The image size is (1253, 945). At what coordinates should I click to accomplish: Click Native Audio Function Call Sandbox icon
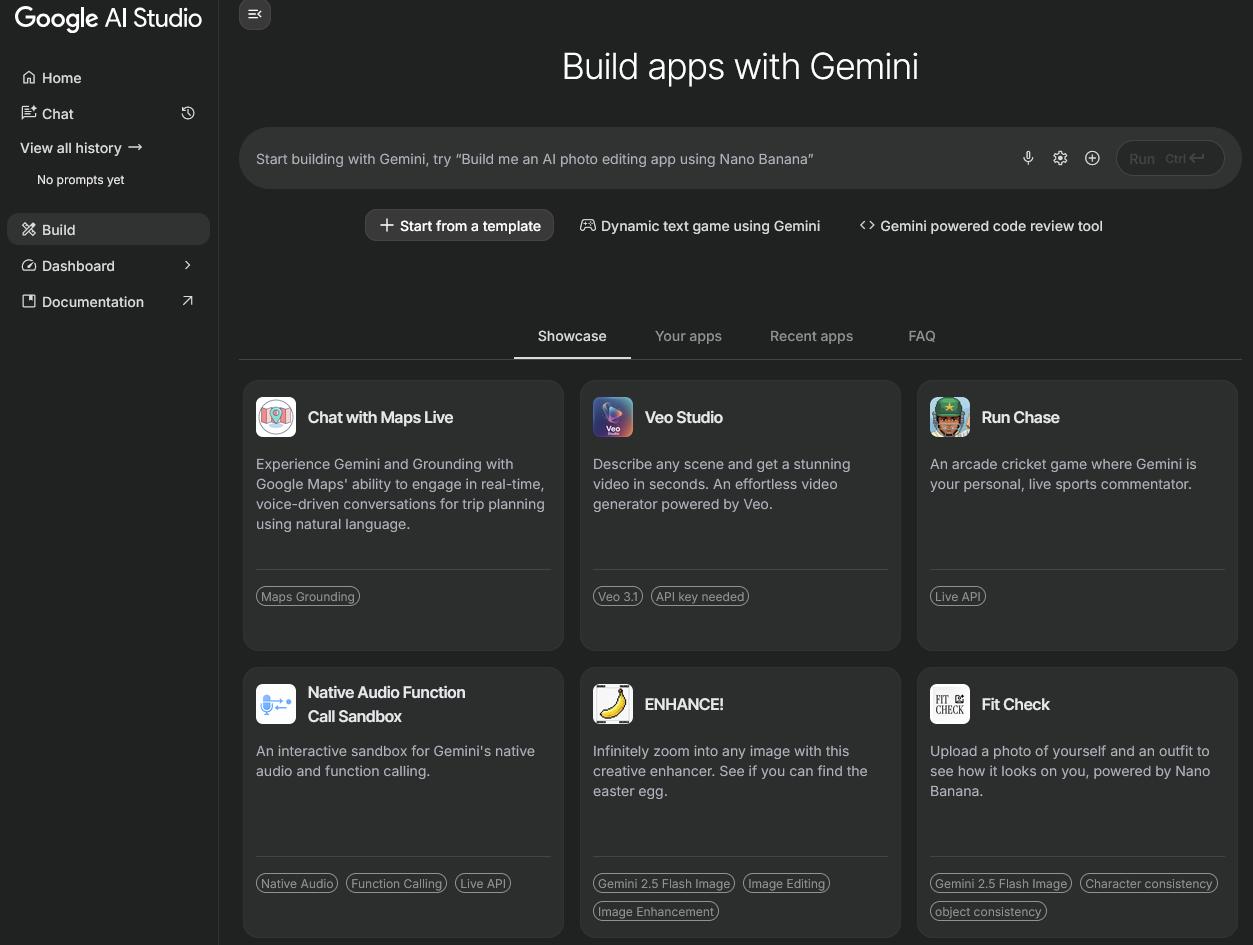click(x=276, y=704)
